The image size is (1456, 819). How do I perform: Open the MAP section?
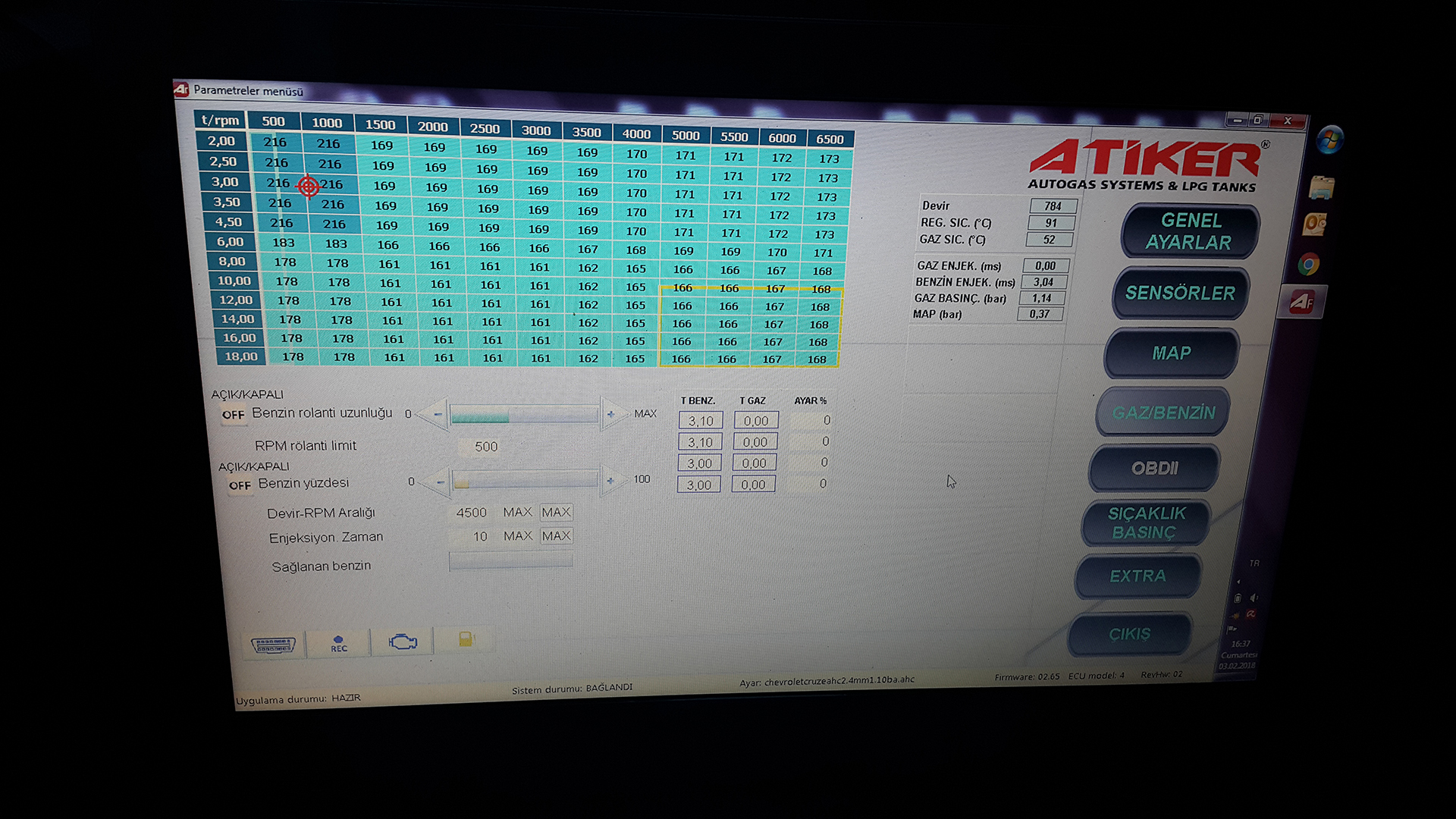pyautogui.click(x=1172, y=353)
